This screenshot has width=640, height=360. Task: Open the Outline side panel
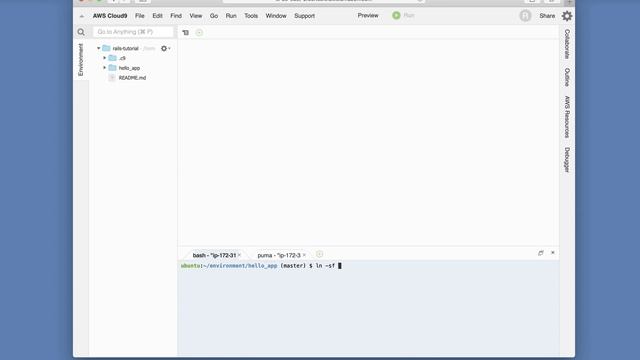(567, 77)
